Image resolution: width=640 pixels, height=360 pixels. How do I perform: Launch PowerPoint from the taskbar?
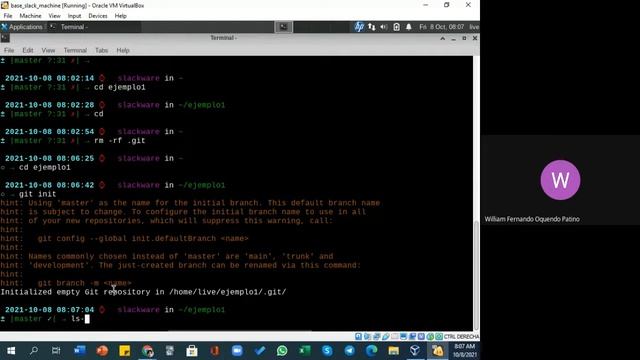(102, 351)
